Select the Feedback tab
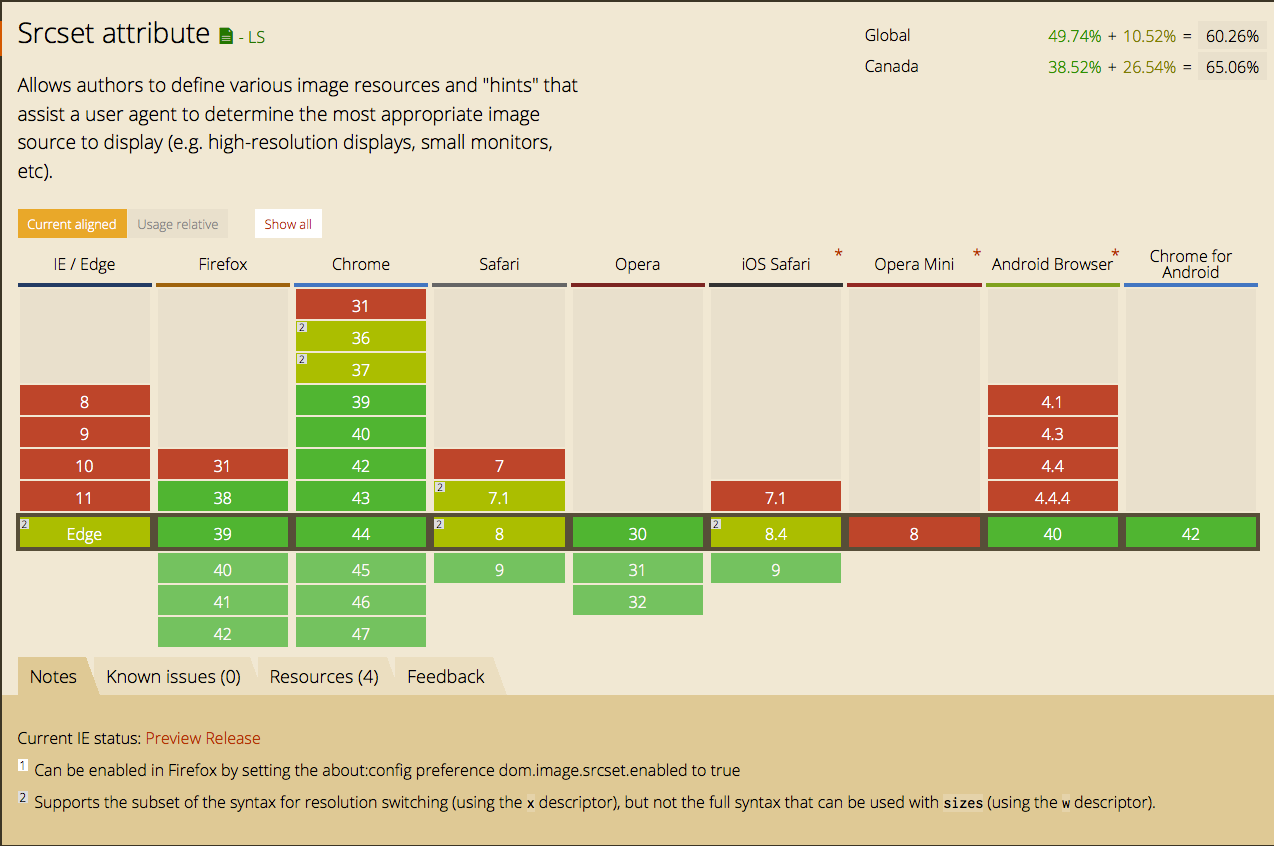The width and height of the screenshot is (1274, 846). click(x=446, y=676)
